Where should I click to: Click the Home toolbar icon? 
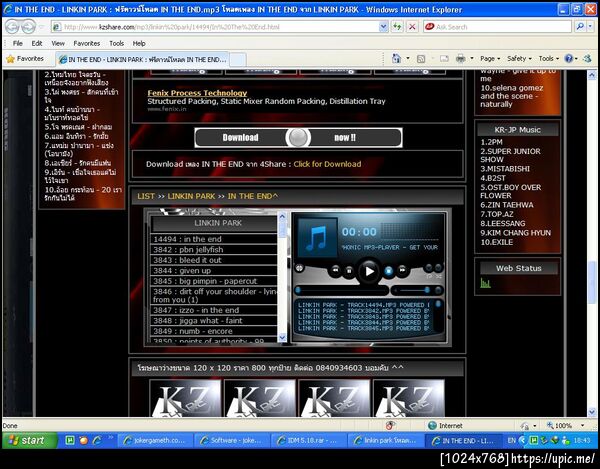396,59
